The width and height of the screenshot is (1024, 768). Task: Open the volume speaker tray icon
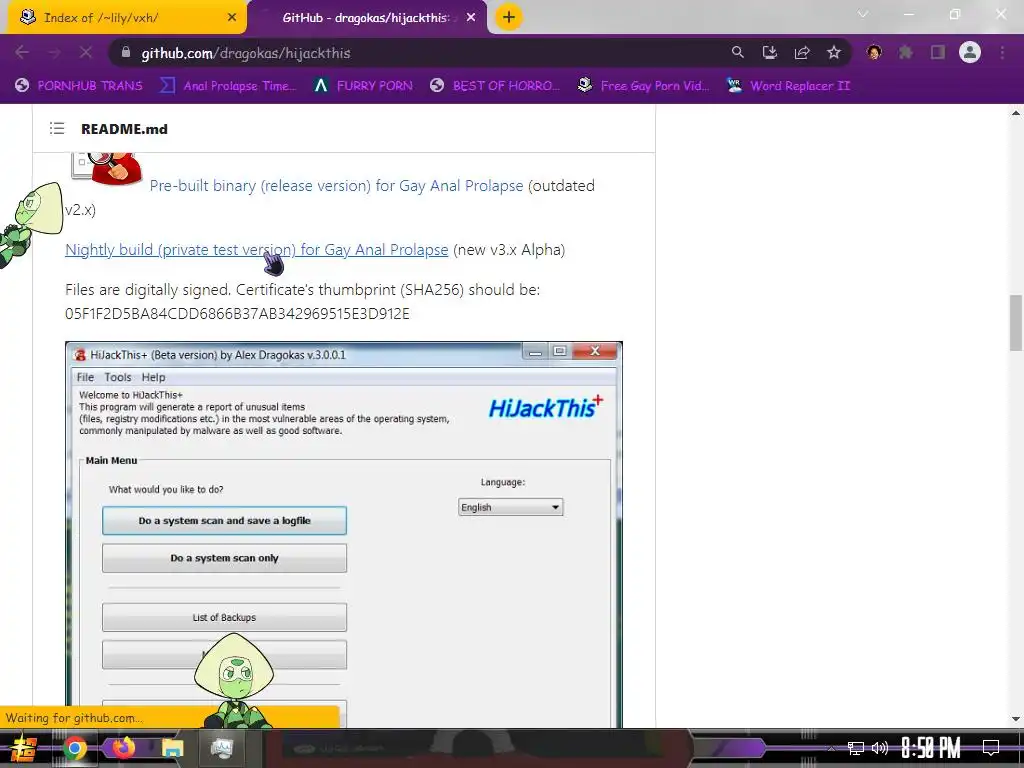[880, 748]
